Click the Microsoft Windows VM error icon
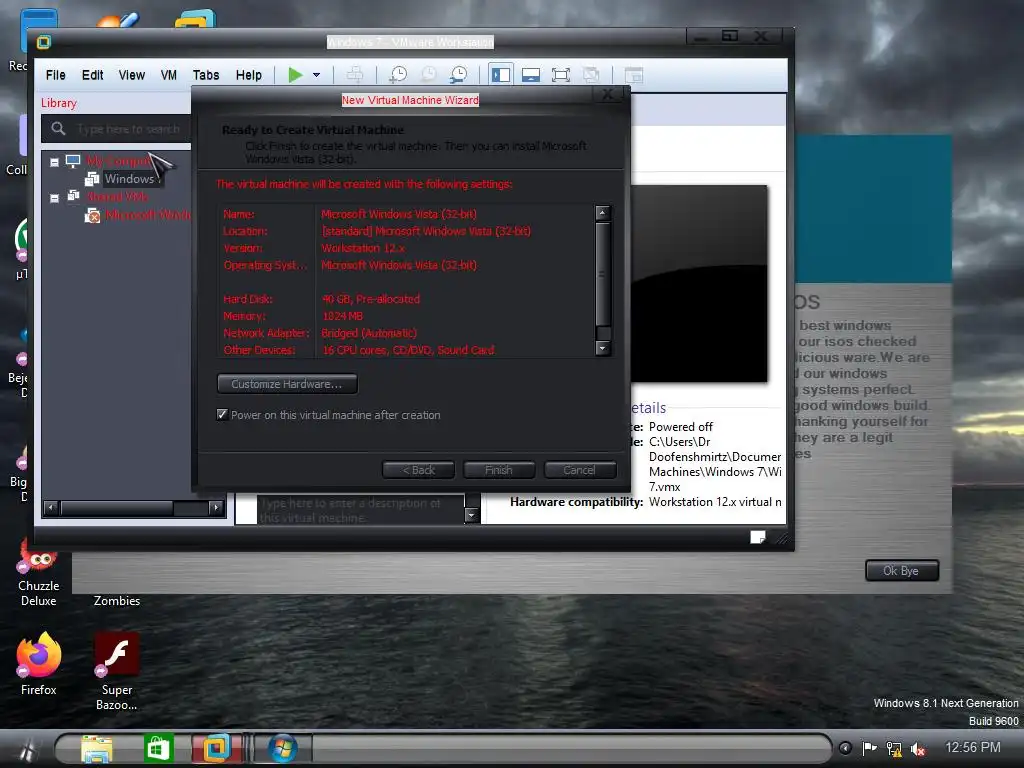Viewport: 1024px width, 768px height. [93, 215]
